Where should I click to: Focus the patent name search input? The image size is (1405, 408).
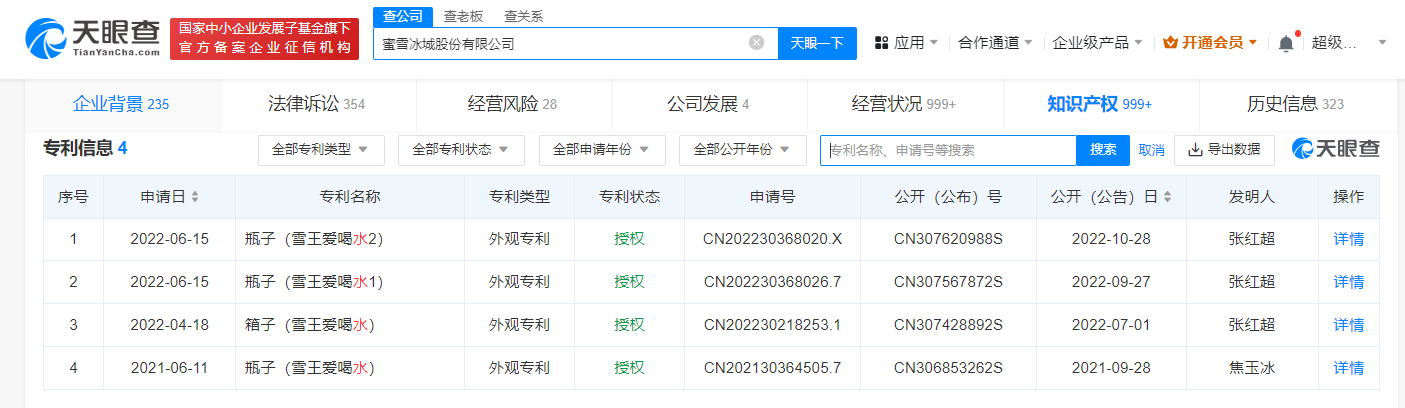point(948,150)
